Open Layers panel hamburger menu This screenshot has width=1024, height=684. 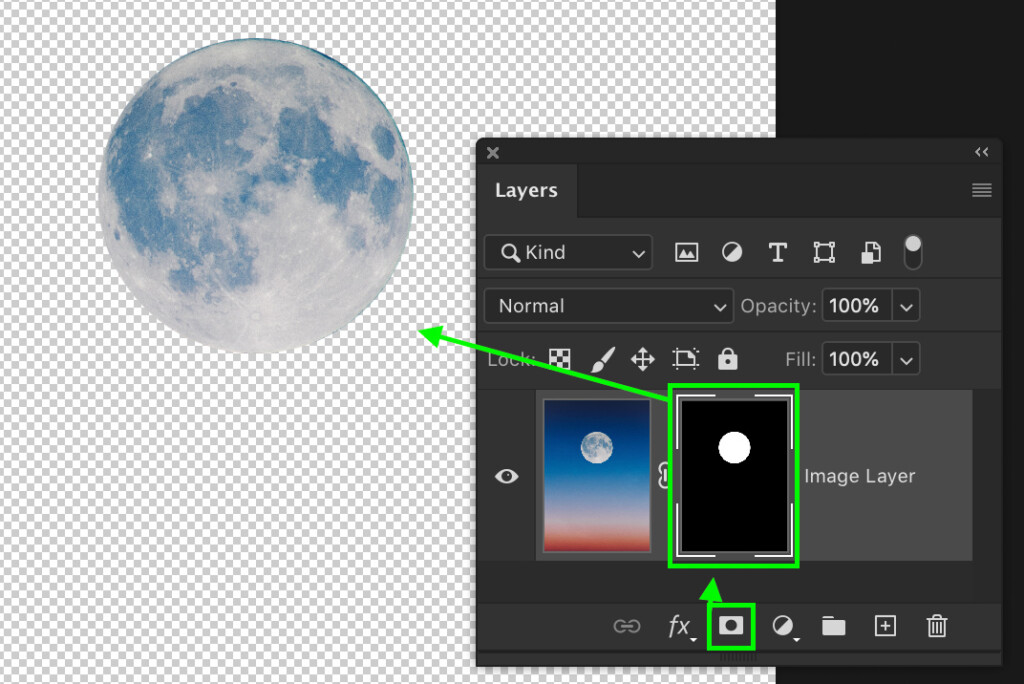982,190
